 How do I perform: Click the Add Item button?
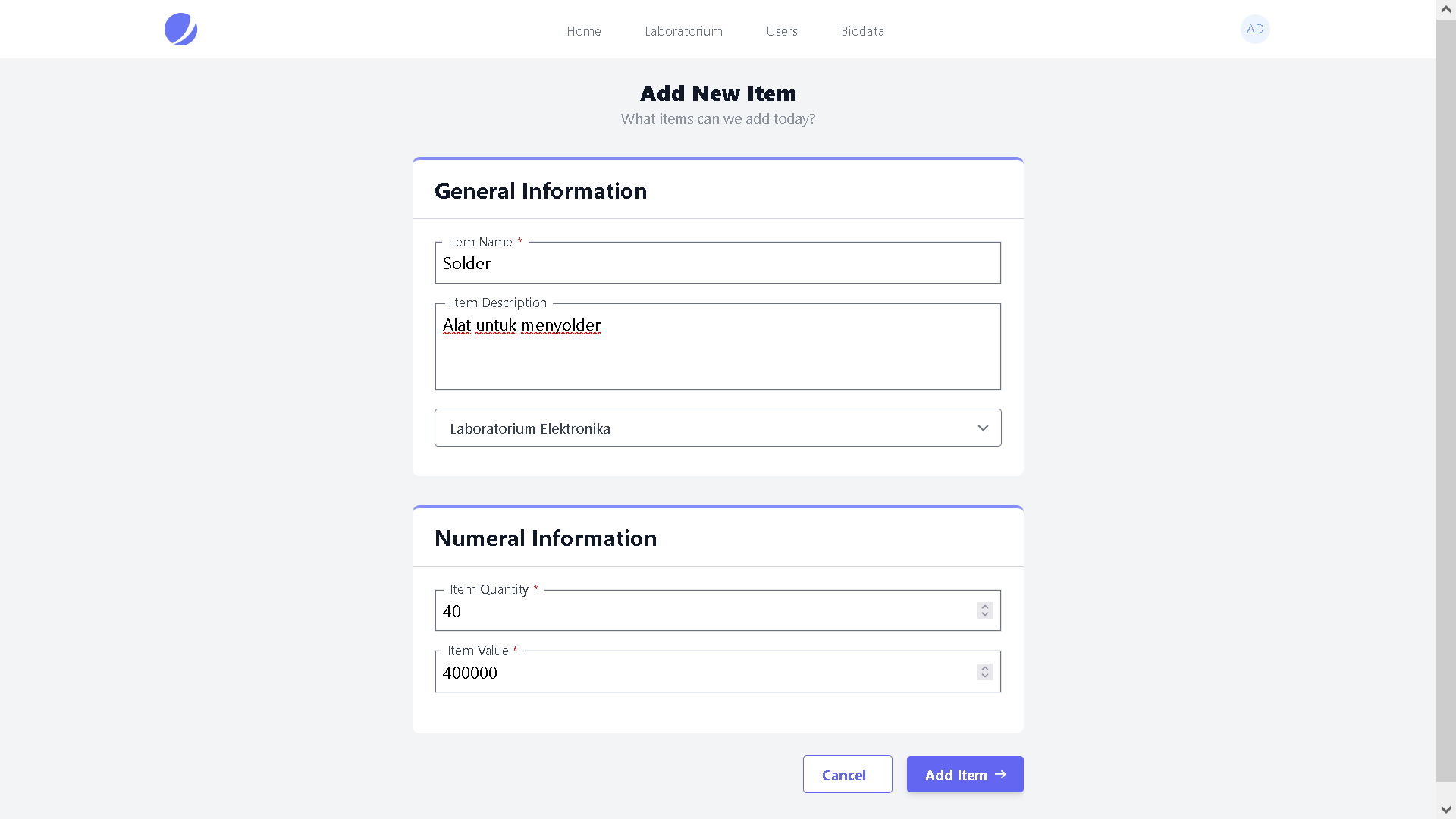click(965, 774)
